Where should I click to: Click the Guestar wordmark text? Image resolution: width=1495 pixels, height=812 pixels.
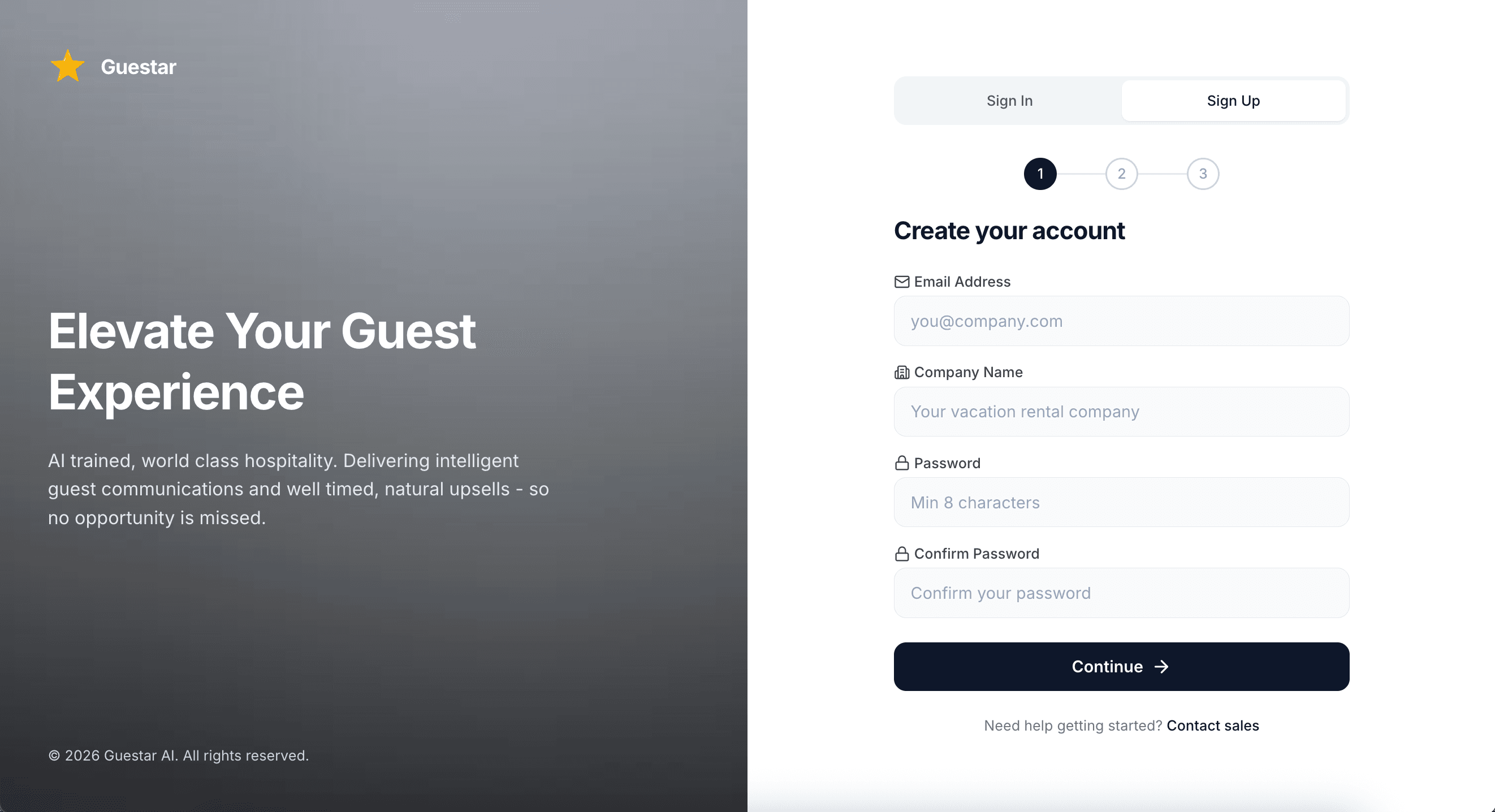[x=138, y=66]
